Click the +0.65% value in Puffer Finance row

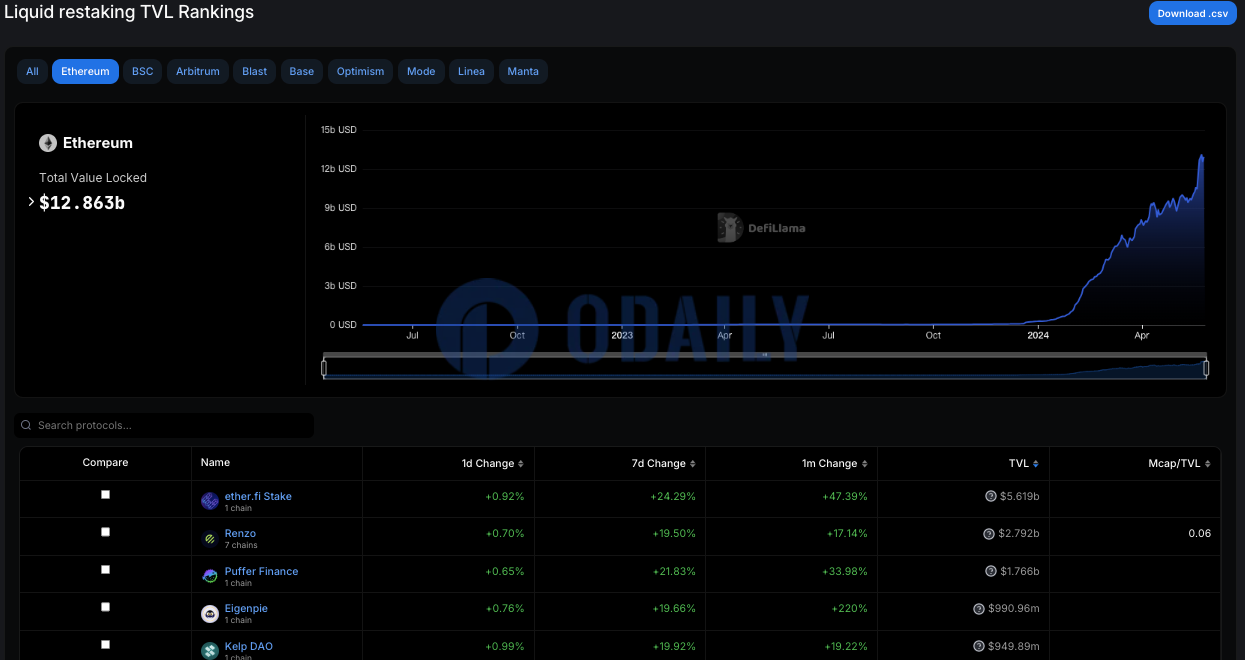[505, 572]
